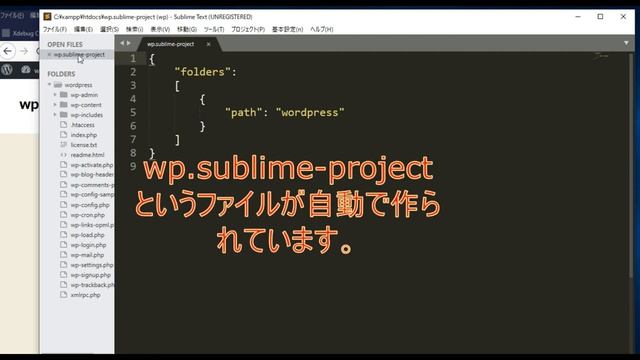
Task: Click the "wordpress" string value in code
Action: point(310,112)
